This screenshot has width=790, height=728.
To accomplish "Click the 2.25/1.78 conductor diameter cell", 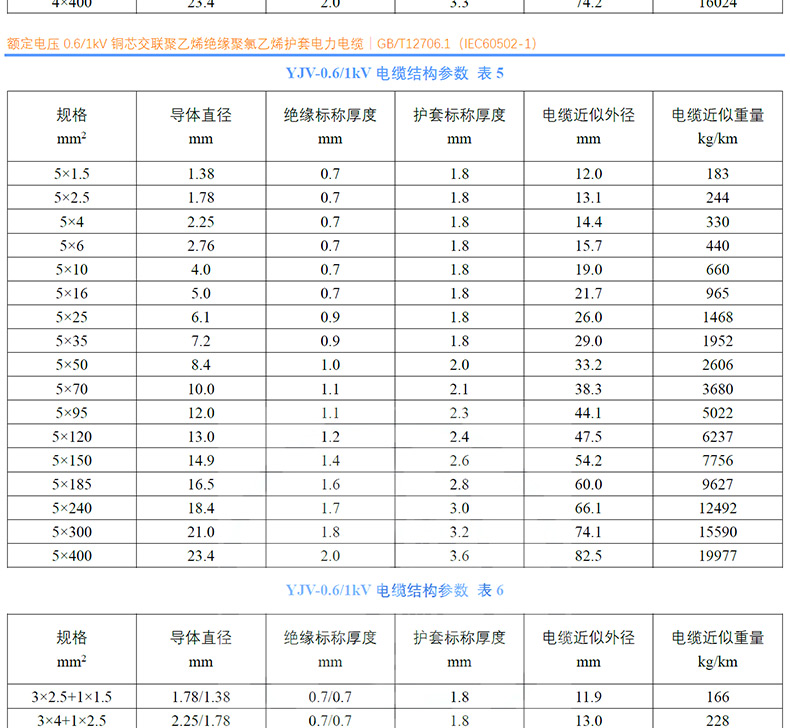I will pos(201,720).
